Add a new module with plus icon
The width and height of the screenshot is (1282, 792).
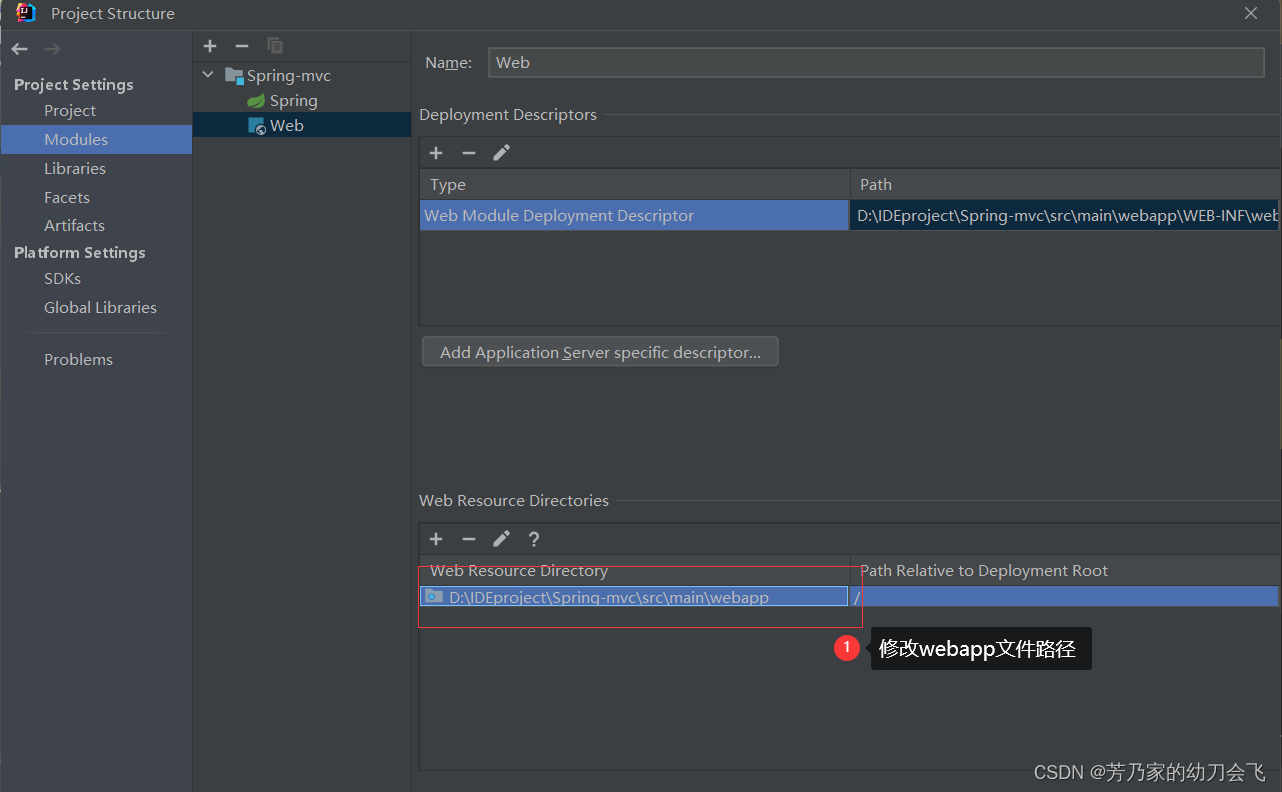(210, 46)
